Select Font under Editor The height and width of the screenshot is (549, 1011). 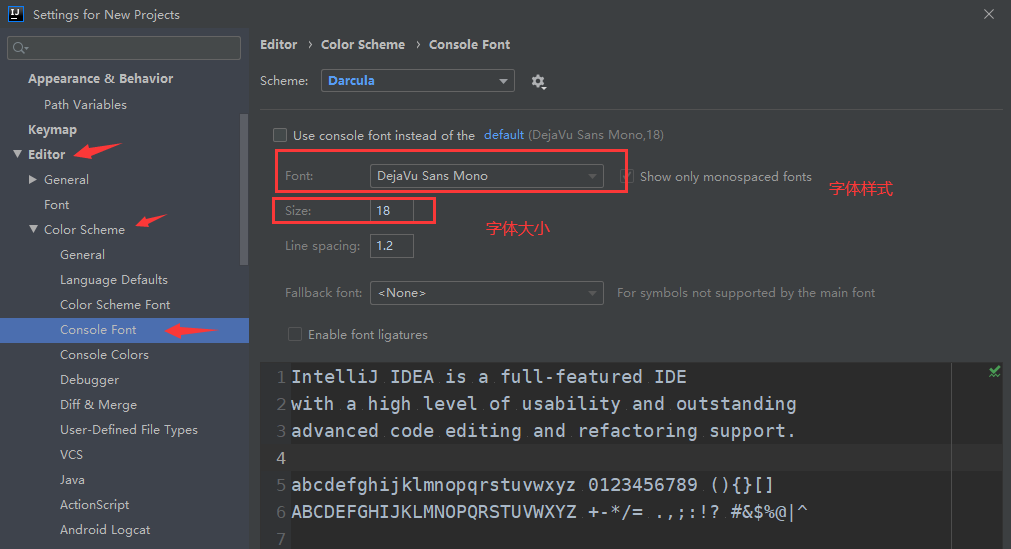point(57,205)
